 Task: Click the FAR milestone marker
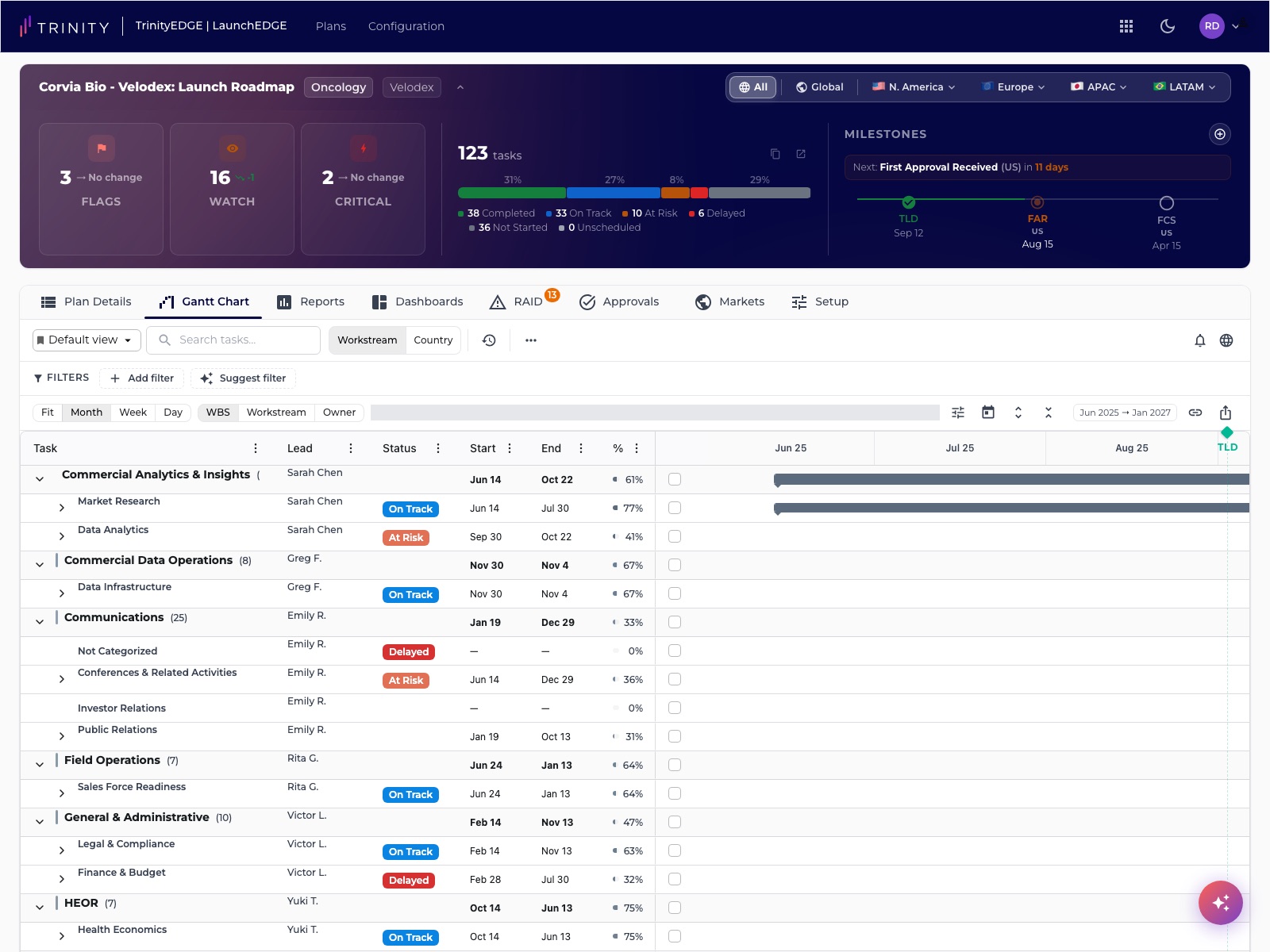pyautogui.click(x=1037, y=202)
